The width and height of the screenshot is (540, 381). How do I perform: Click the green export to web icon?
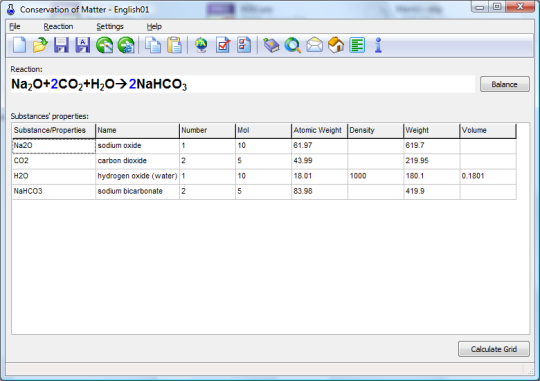126,45
